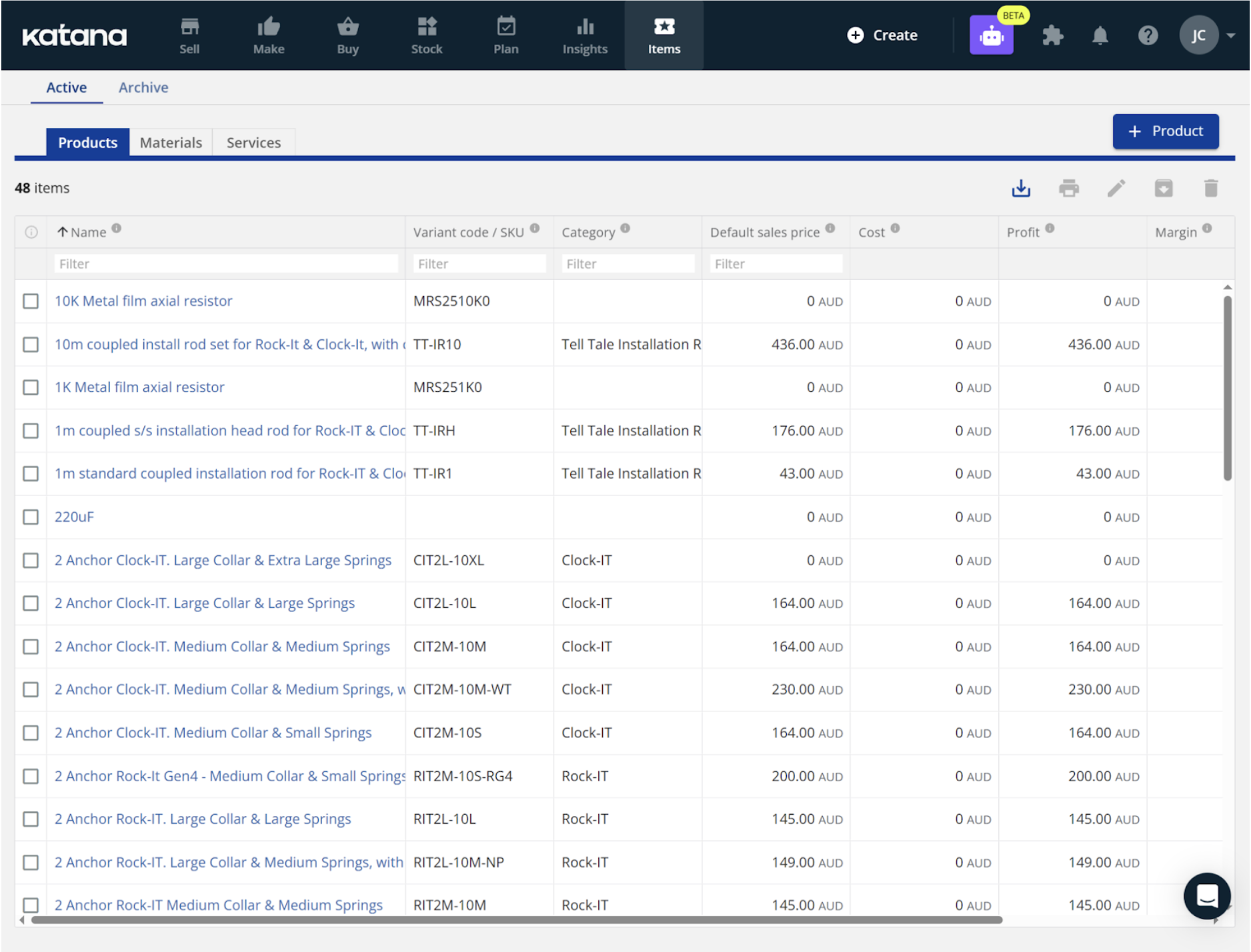This screenshot has height=952, width=1251.
Task: Sort by the Name column arrow
Action: [x=63, y=232]
